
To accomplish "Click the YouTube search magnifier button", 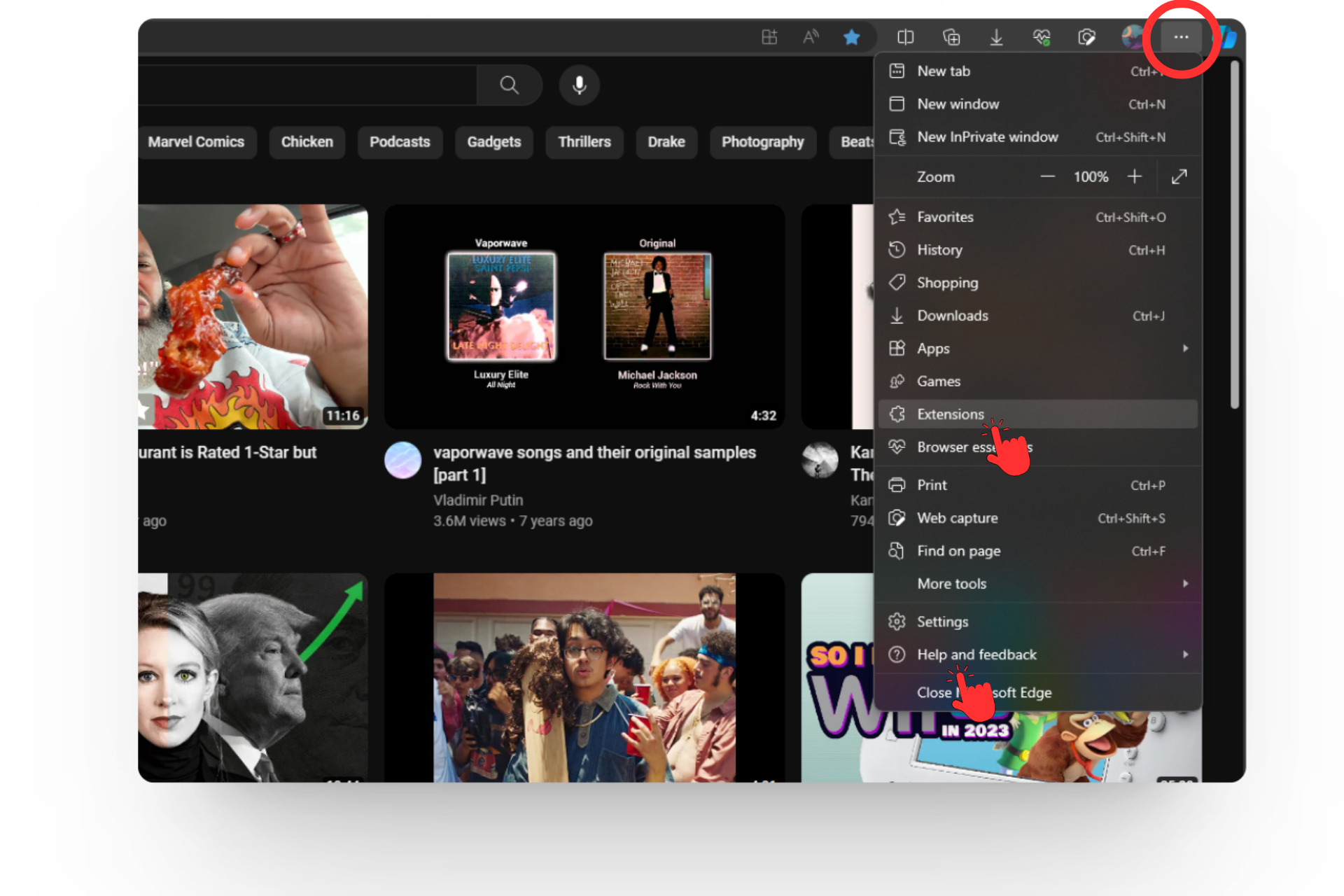I will [x=509, y=85].
